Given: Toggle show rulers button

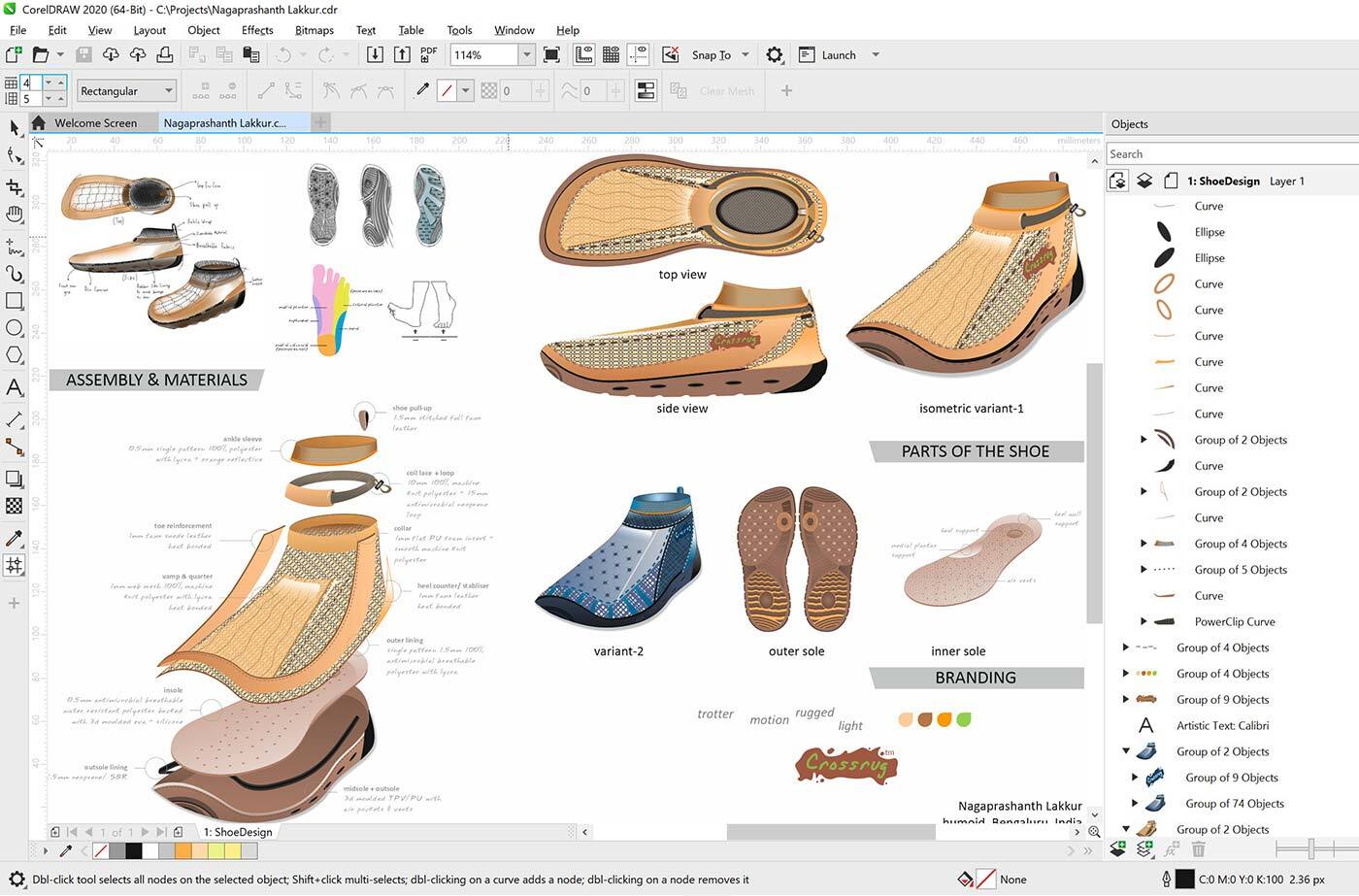Looking at the screenshot, I should point(584,55).
